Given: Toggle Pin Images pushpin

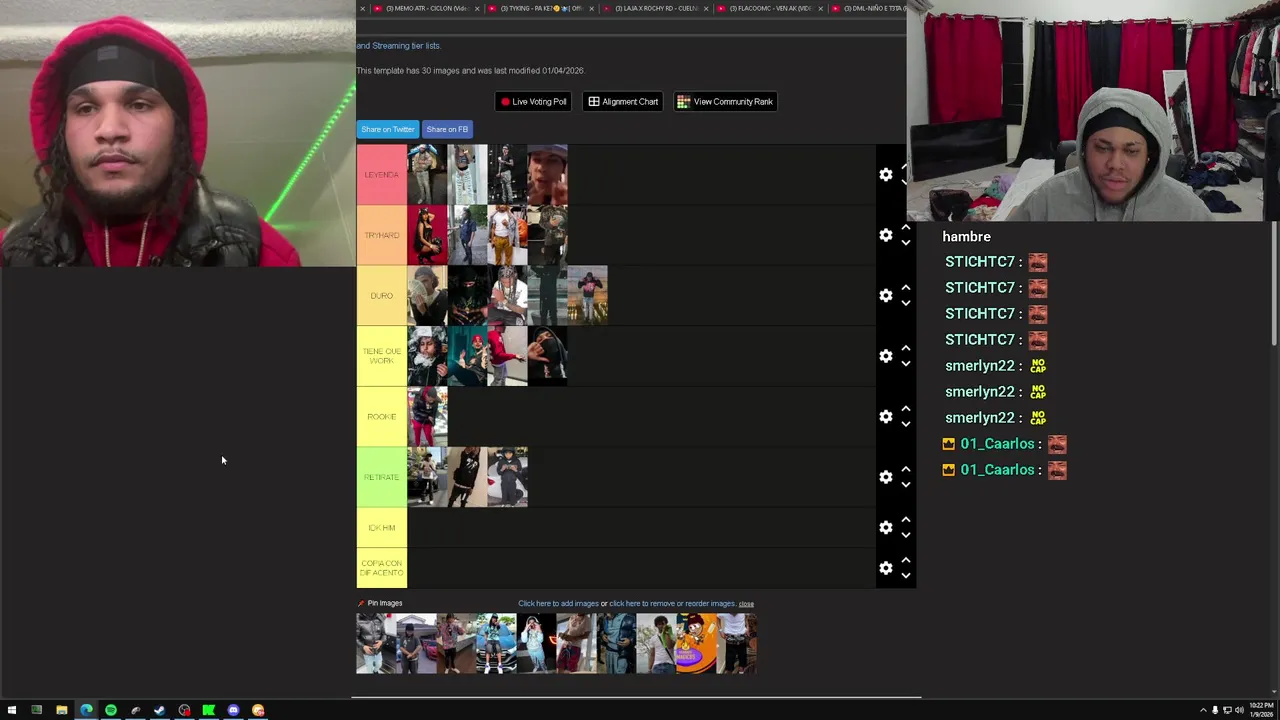Looking at the screenshot, I should coord(361,603).
